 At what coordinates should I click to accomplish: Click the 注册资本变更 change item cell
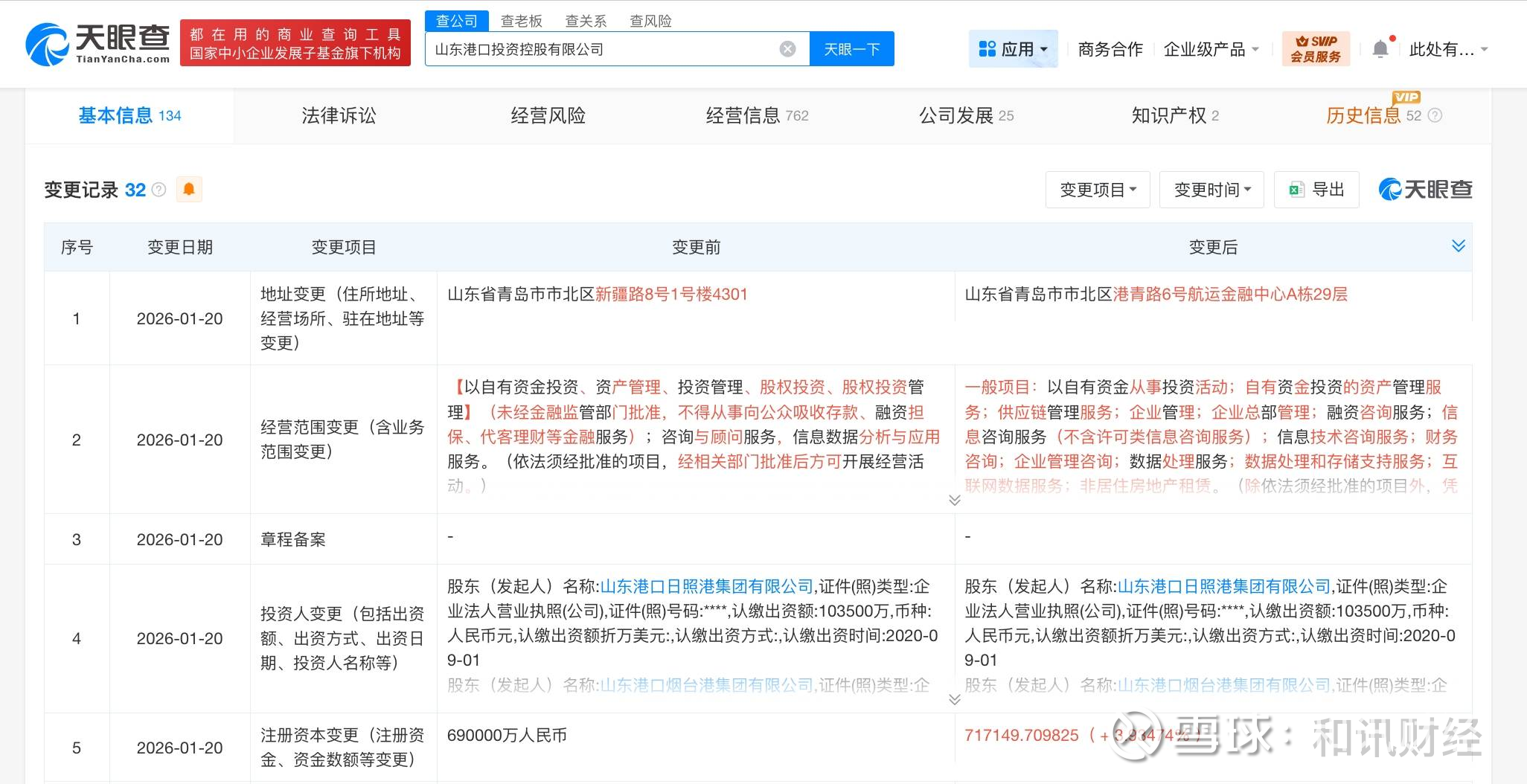coord(342,747)
